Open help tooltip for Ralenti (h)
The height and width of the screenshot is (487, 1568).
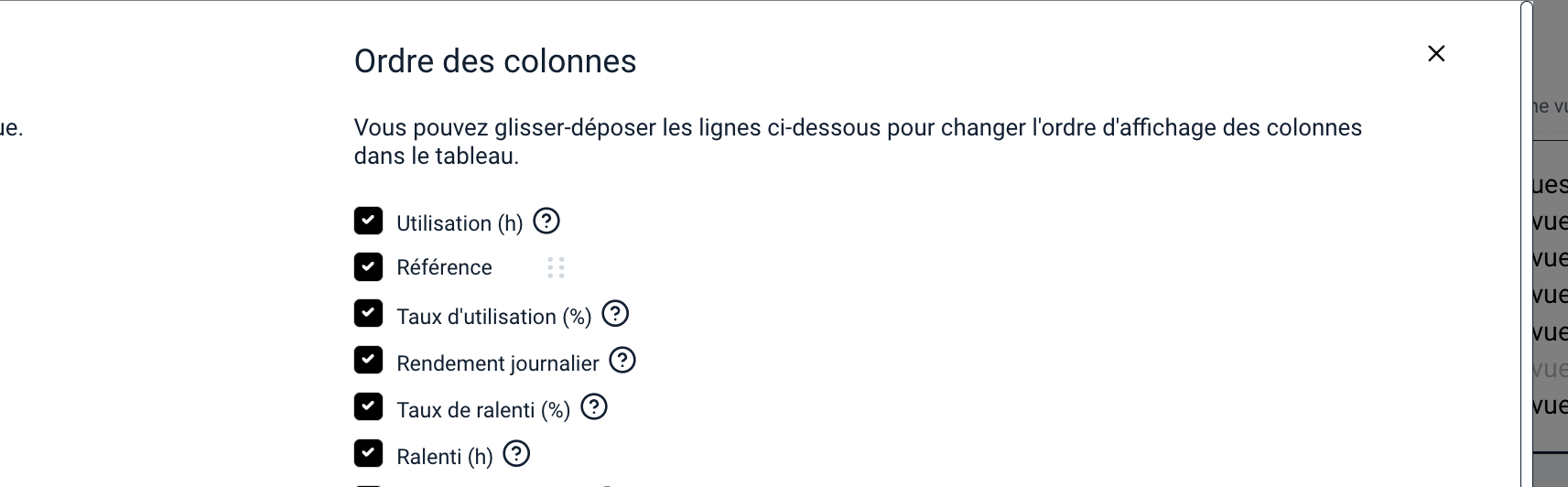point(516,453)
